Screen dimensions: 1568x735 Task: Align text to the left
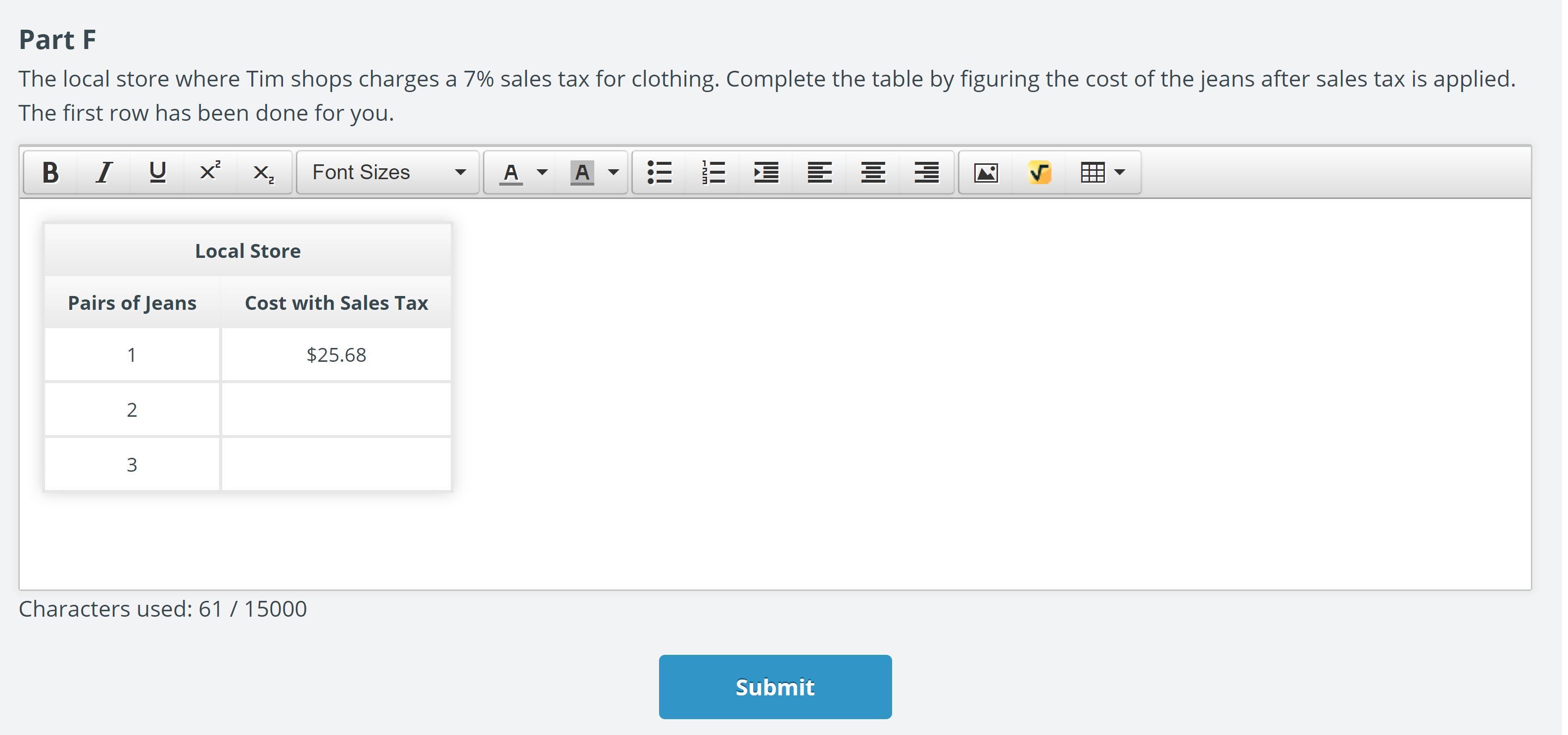tap(819, 172)
